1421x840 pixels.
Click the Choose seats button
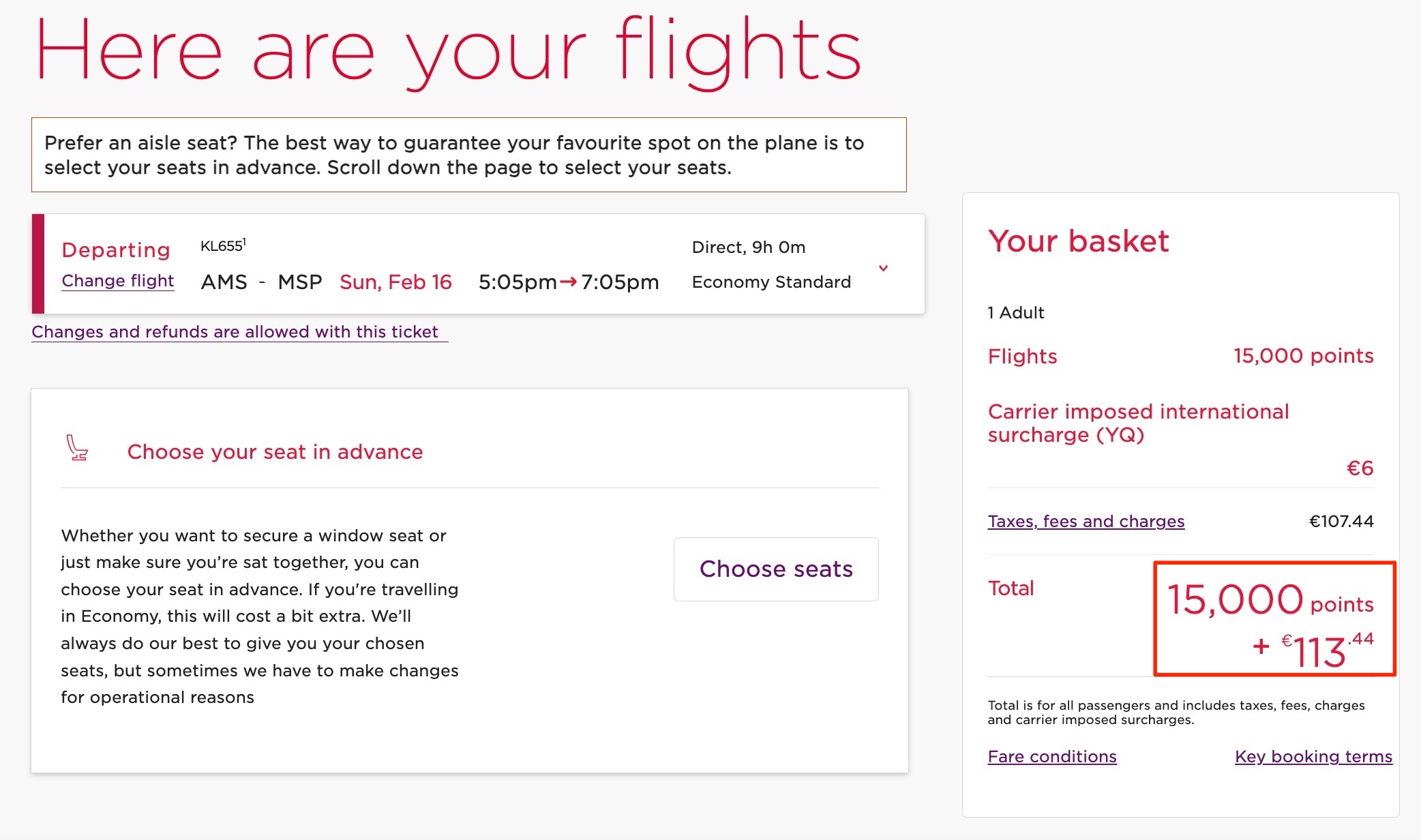click(x=775, y=569)
